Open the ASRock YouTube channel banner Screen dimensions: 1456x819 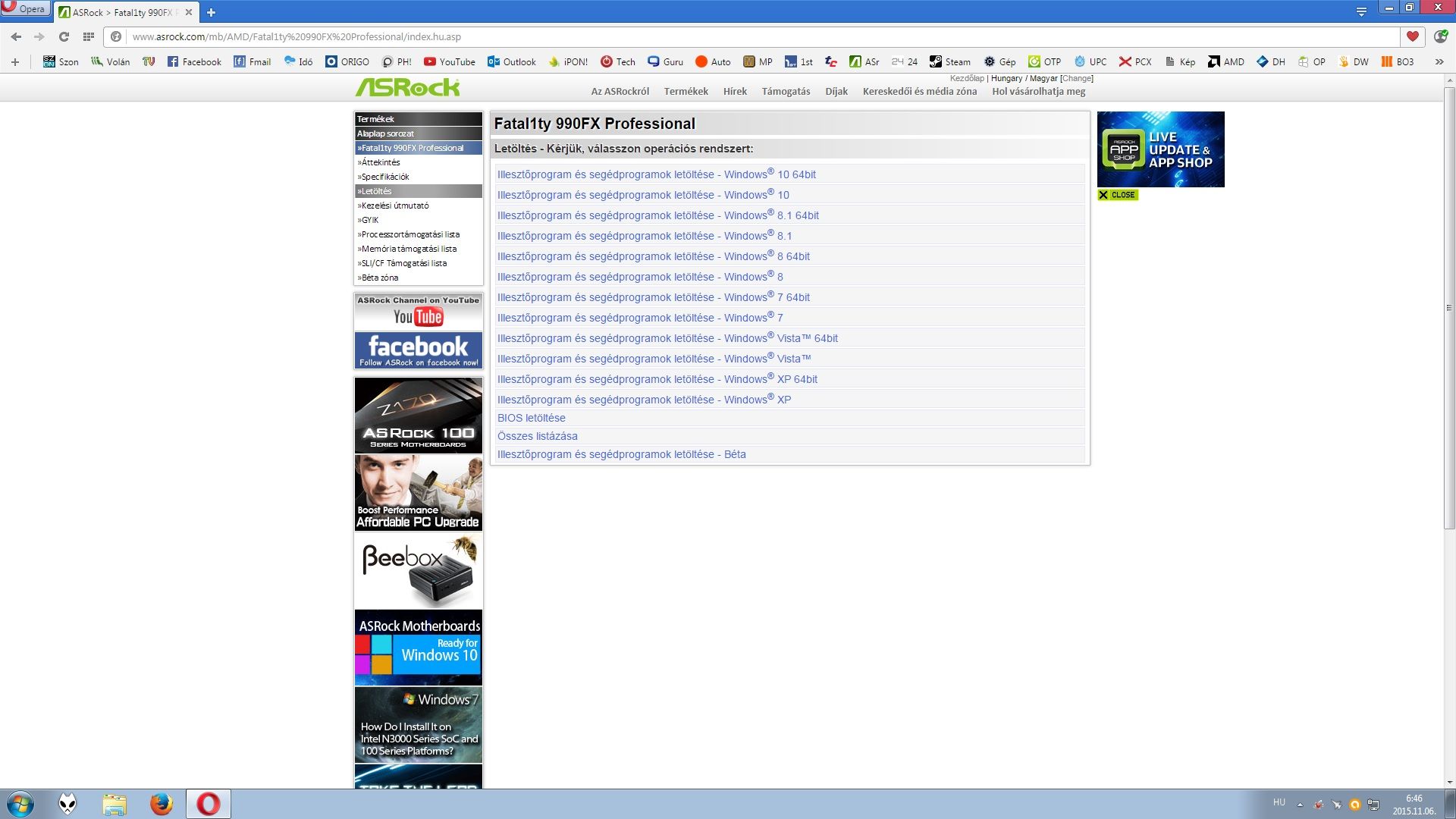coord(418,312)
